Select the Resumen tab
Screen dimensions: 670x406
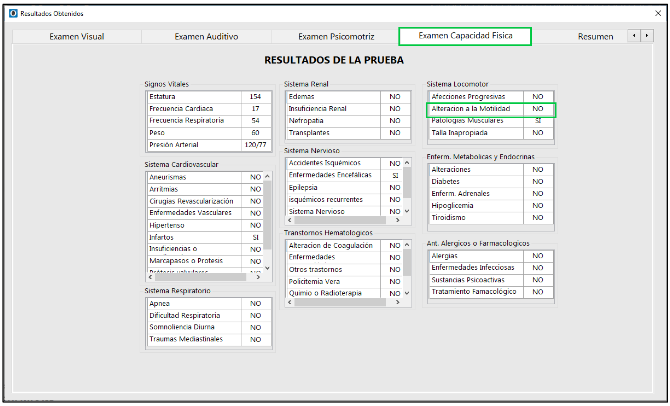[596, 36]
